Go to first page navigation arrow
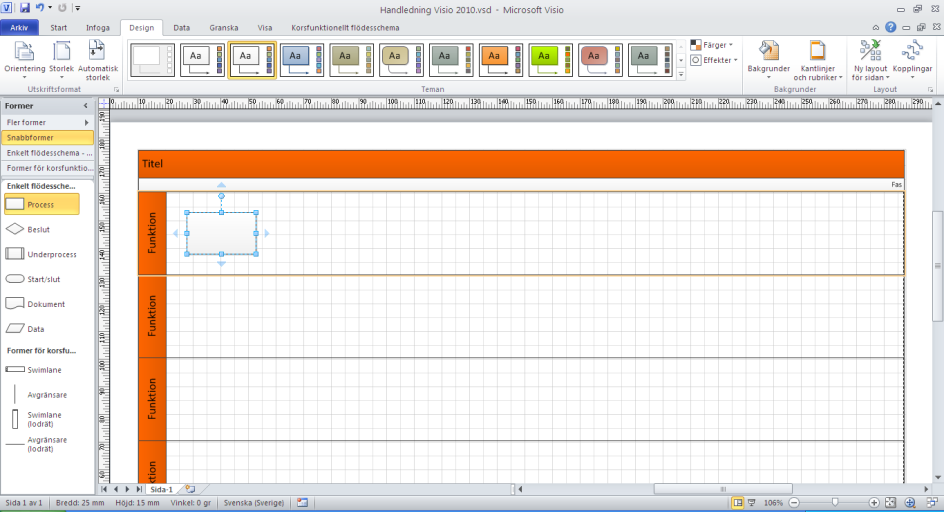The width and height of the screenshot is (944, 512). (x=104, y=489)
